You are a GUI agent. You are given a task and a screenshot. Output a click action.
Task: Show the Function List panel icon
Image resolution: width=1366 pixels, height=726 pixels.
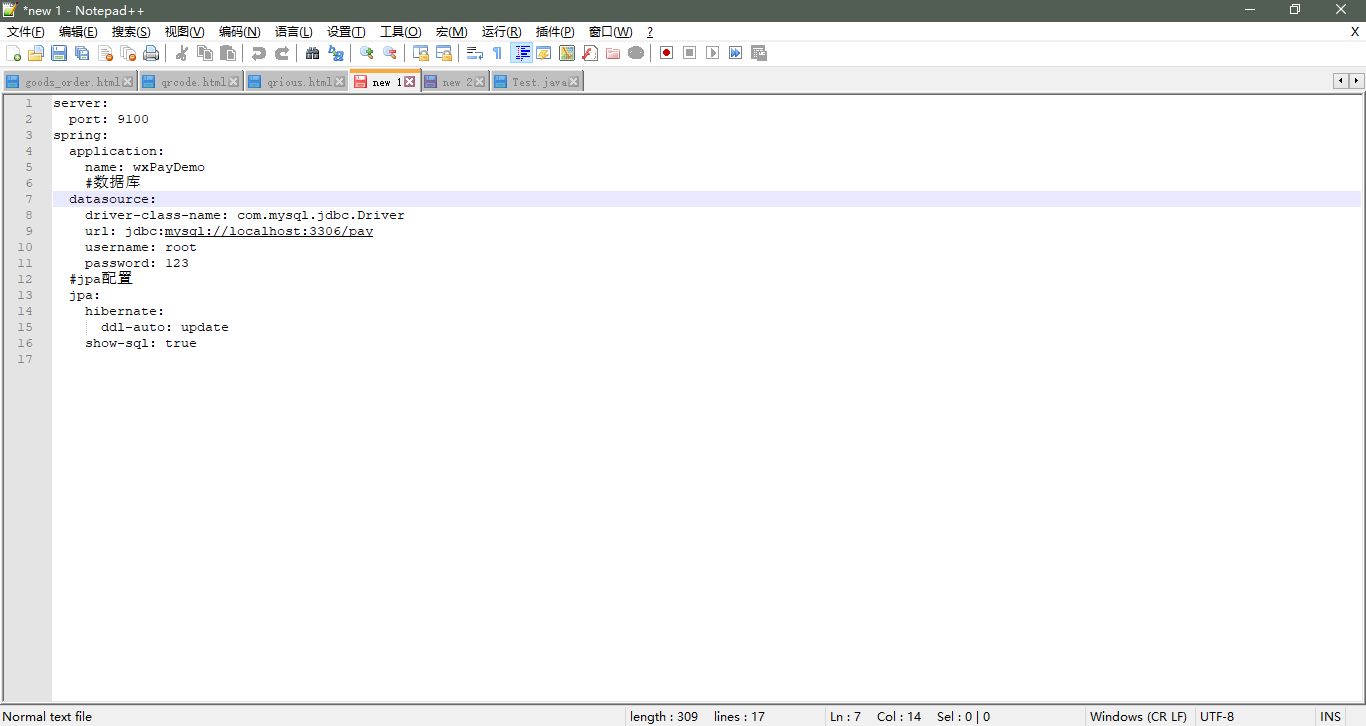pyautogui.click(x=590, y=53)
